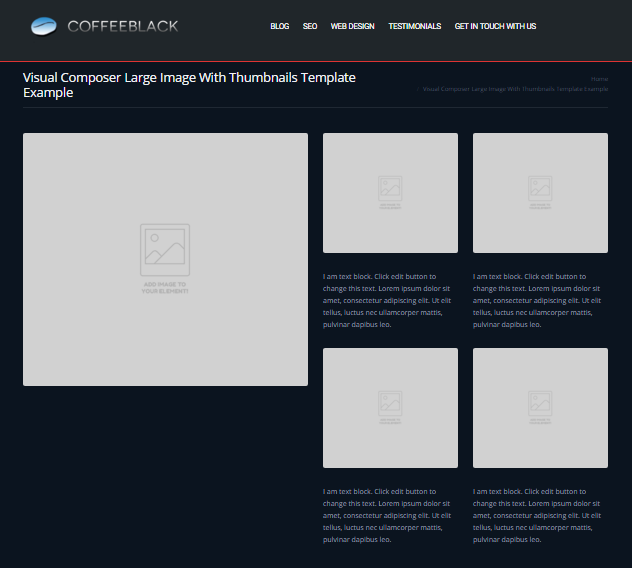Click the text block under top-left thumbnail
The height and width of the screenshot is (568, 632).
(387, 300)
